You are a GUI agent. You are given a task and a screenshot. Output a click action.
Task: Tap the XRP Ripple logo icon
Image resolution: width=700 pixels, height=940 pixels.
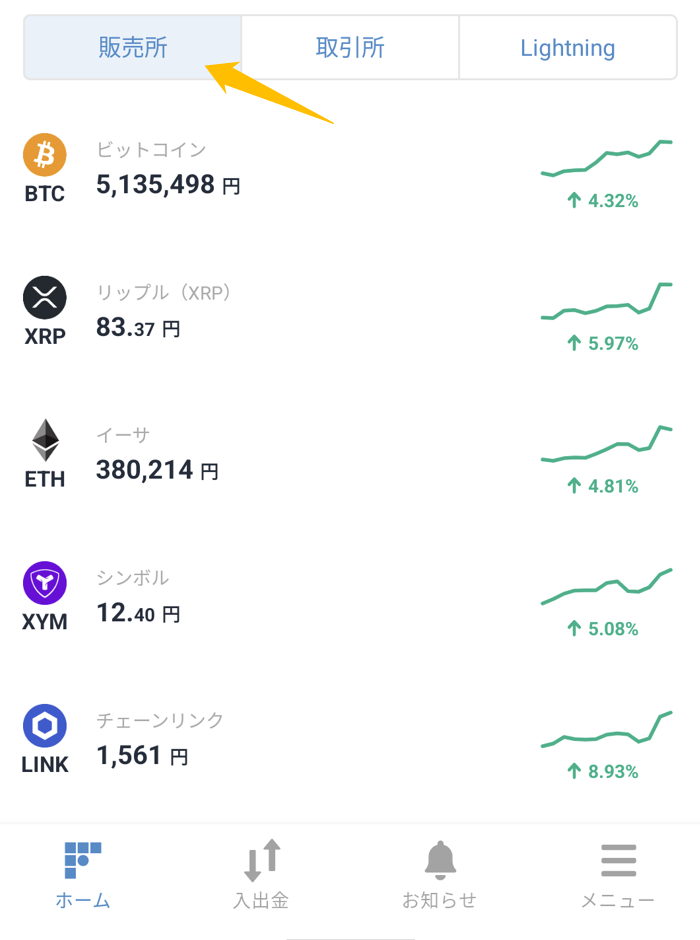(45, 297)
